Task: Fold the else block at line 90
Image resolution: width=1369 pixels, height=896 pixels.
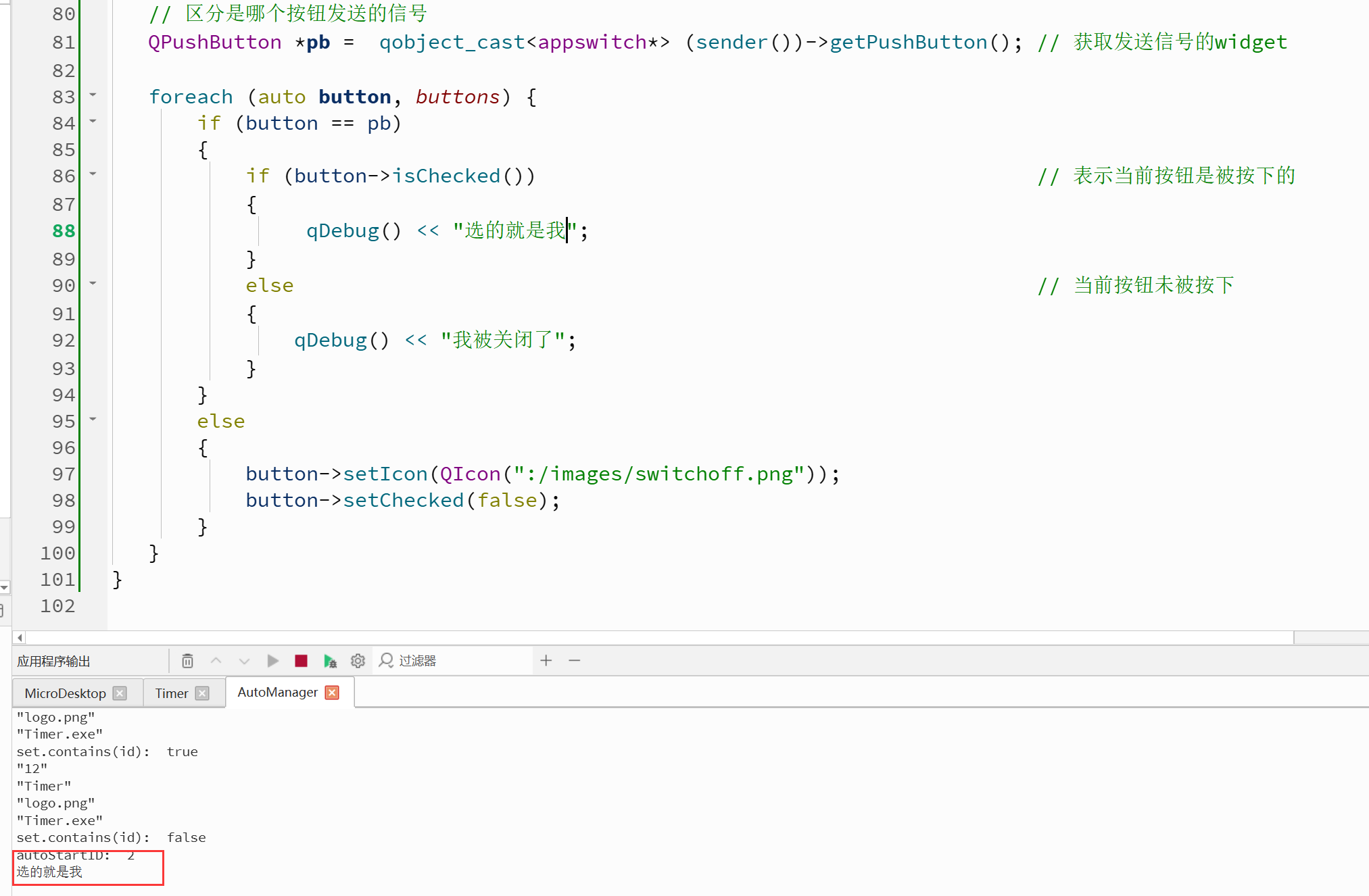Action: [x=93, y=283]
